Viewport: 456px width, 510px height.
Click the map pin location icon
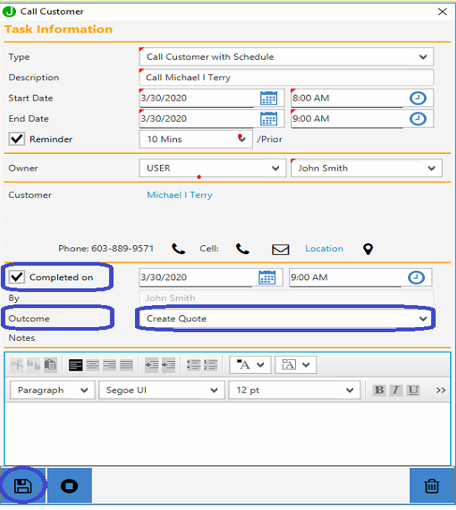(x=368, y=249)
